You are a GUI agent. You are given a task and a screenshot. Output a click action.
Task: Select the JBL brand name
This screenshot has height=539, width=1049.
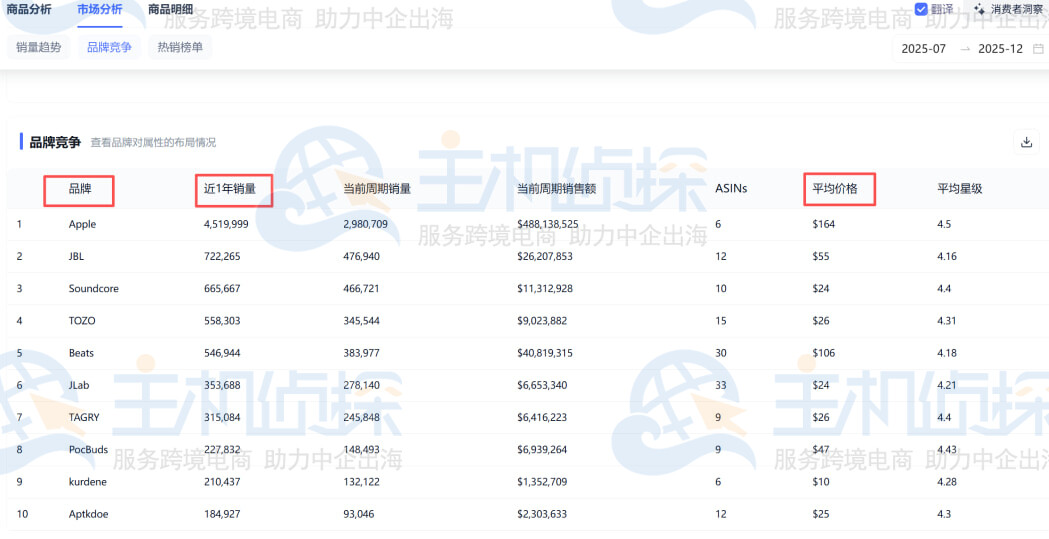pos(76,257)
